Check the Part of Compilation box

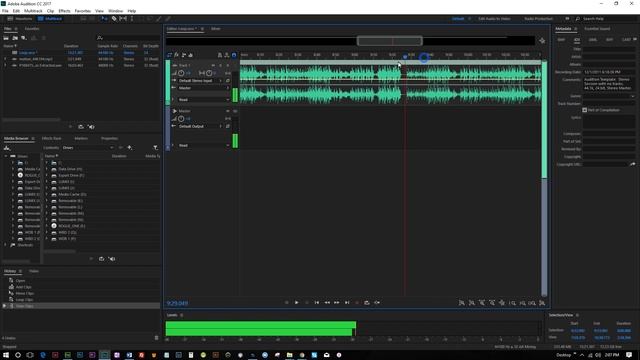coord(584,110)
